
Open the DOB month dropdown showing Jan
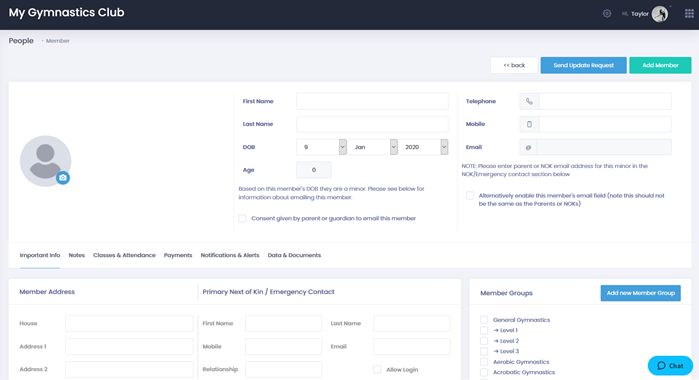click(372, 147)
